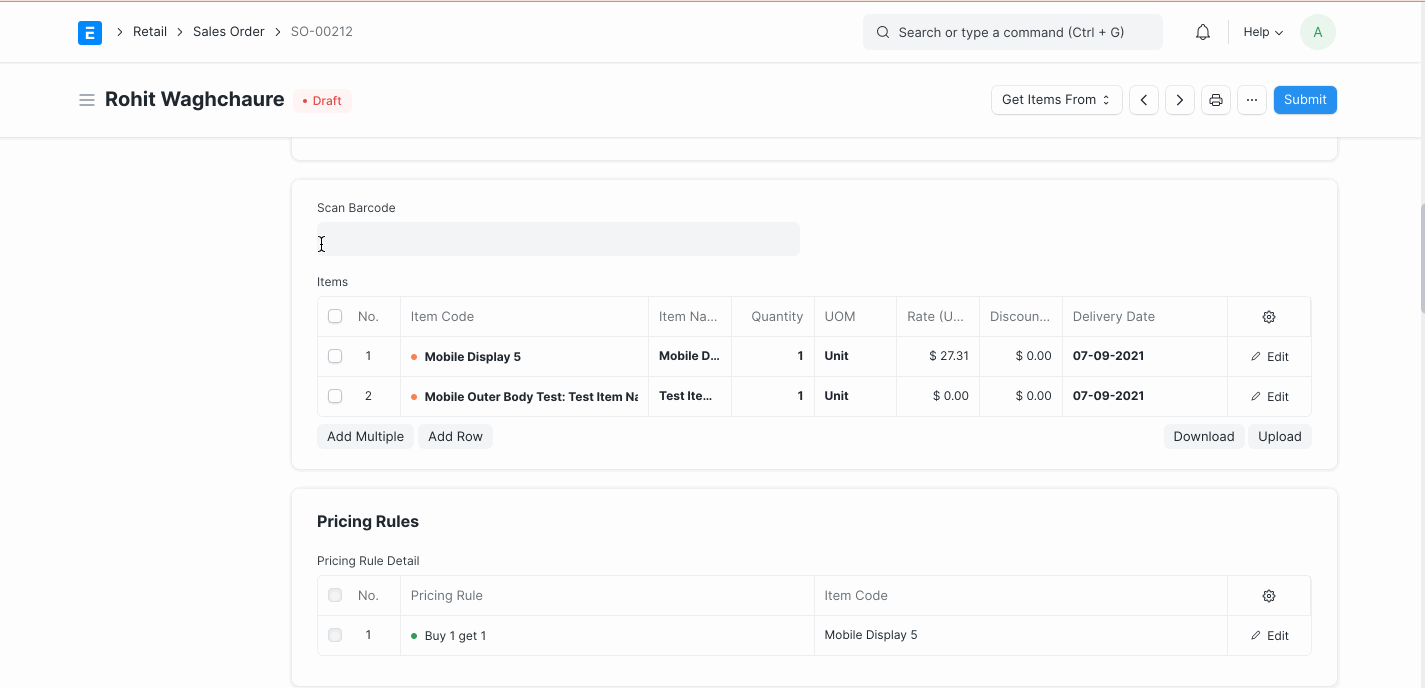Select all rows checkbox in Items table
The height and width of the screenshot is (688, 1425).
tap(335, 316)
